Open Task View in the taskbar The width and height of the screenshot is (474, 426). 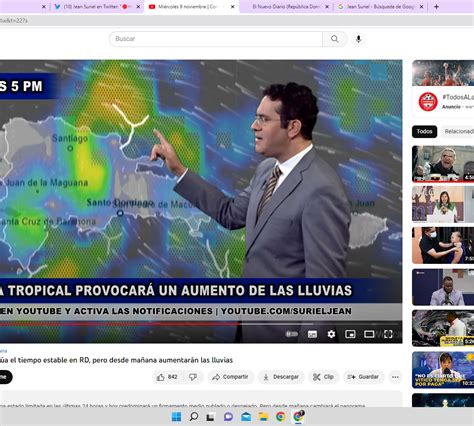click(210, 417)
